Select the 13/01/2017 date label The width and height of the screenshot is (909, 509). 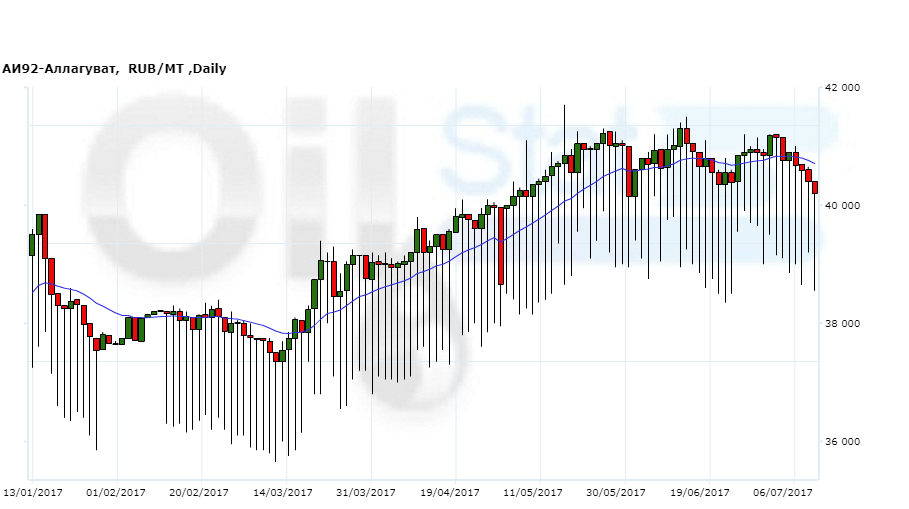coord(33,493)
